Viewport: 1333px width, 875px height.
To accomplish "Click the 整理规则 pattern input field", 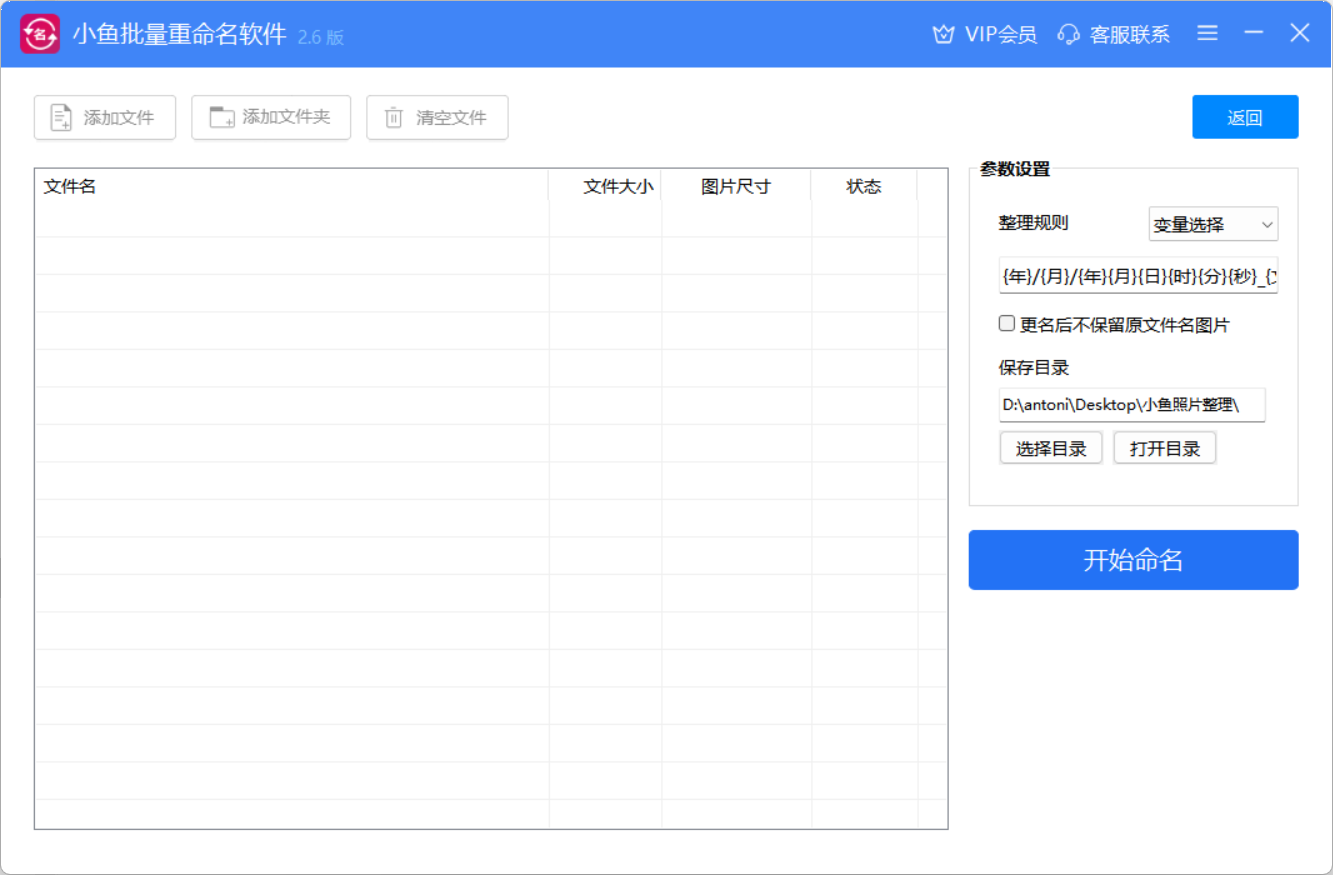I will click(1138, 277).
